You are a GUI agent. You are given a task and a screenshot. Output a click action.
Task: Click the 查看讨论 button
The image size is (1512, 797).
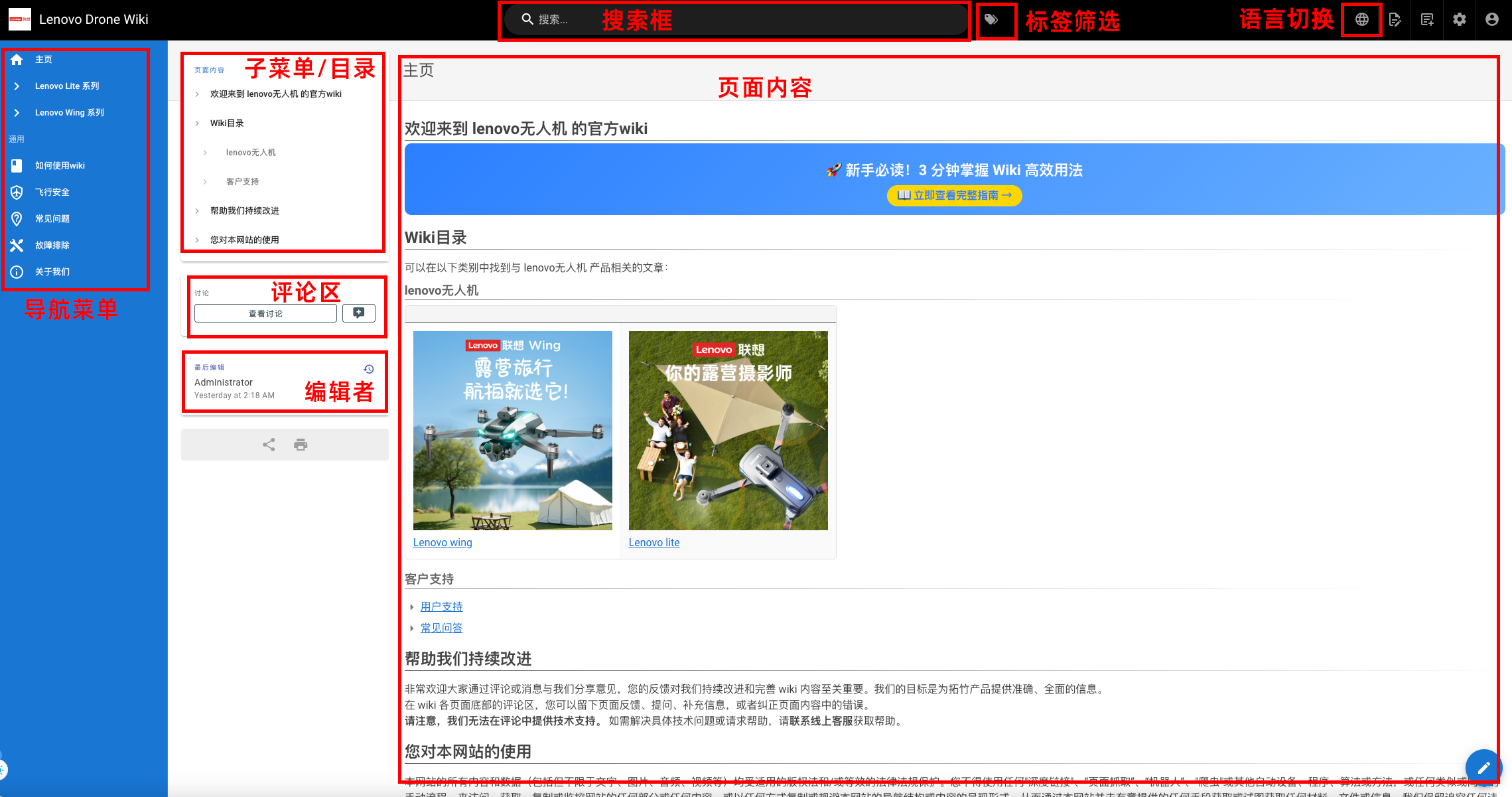tap(265, 314)
